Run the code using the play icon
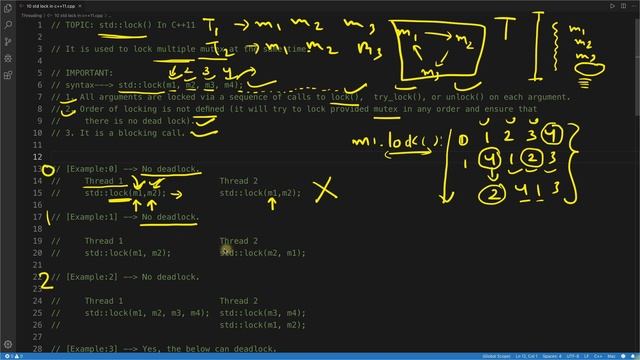The width and height of the screenshot is (640, 360). point(612,6)
